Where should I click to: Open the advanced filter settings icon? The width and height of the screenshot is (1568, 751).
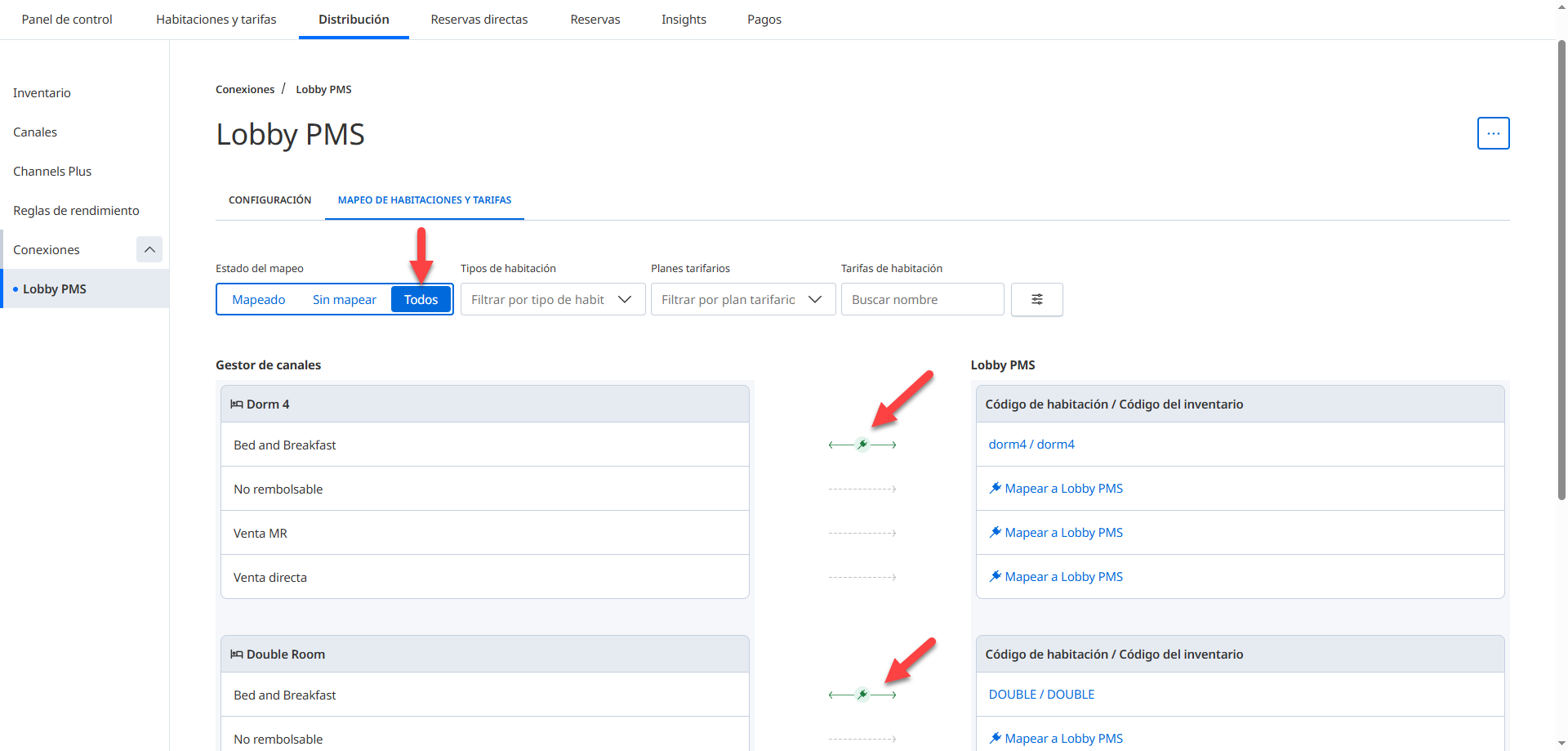(x=1036, y=299)
